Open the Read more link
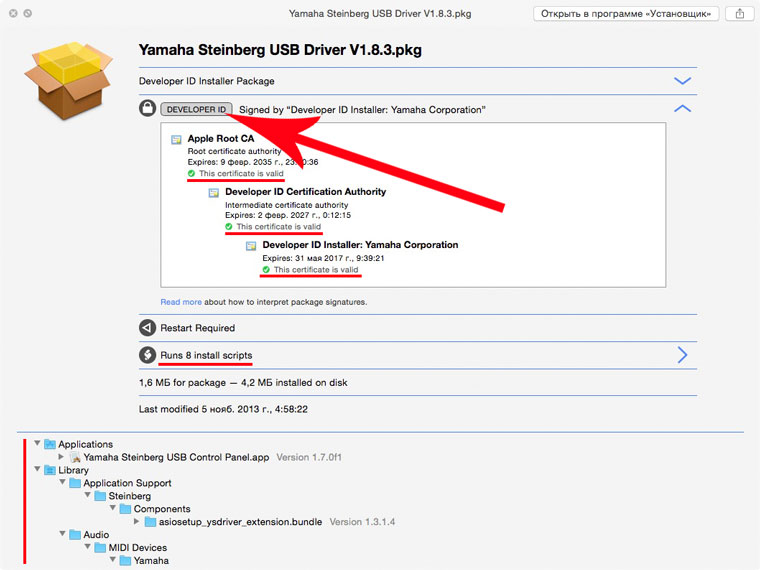The height and width of the screenshot is (570, 760). 181,302
